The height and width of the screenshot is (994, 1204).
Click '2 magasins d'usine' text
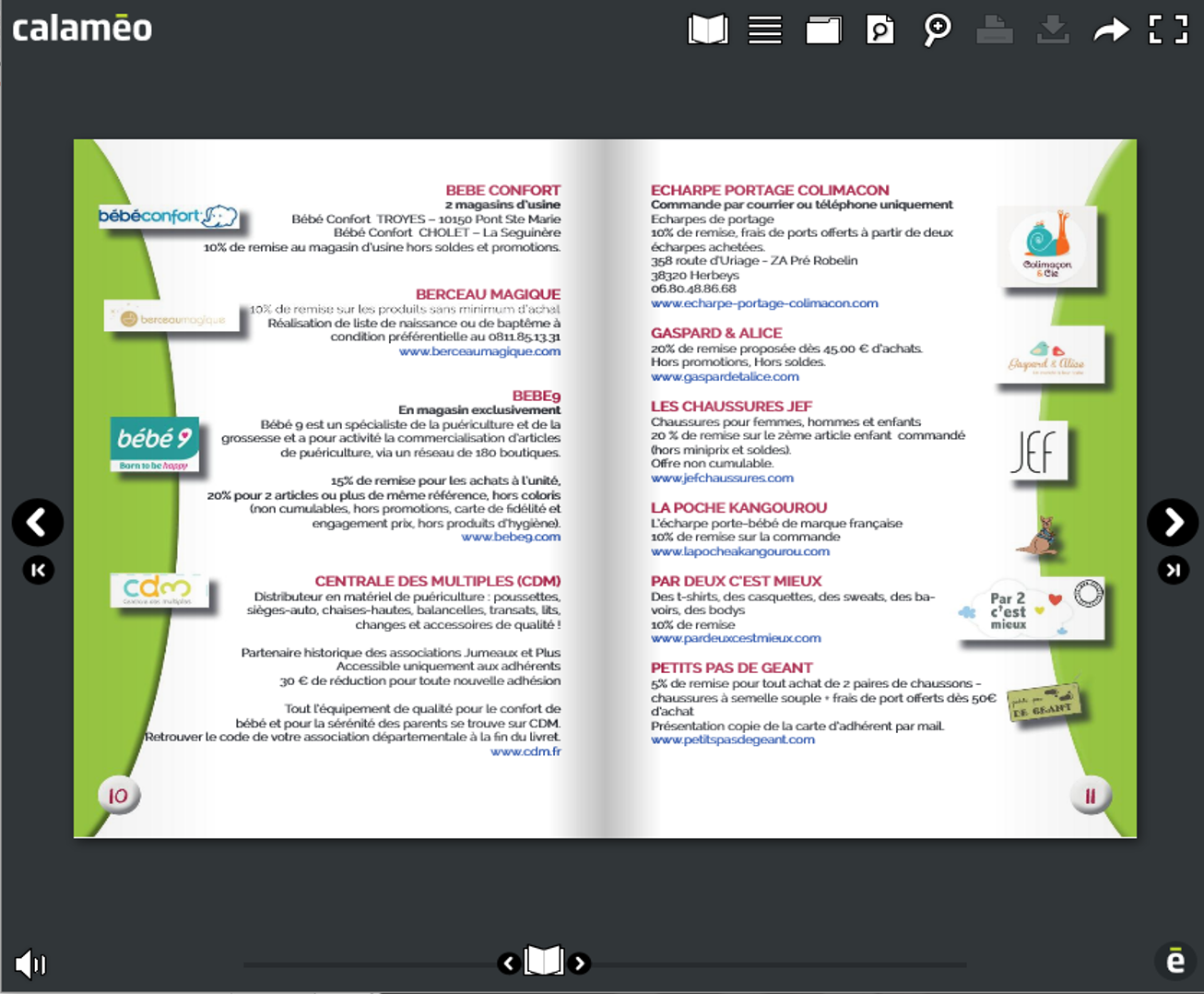click(502, 205)
